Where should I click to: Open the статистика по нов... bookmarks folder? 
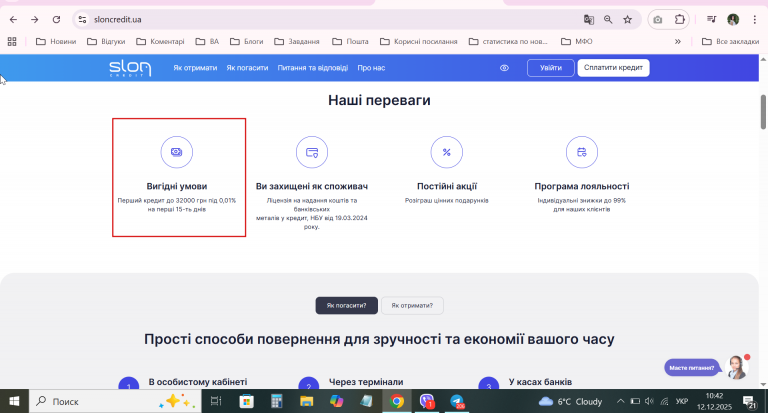click(x=508, y=42)
